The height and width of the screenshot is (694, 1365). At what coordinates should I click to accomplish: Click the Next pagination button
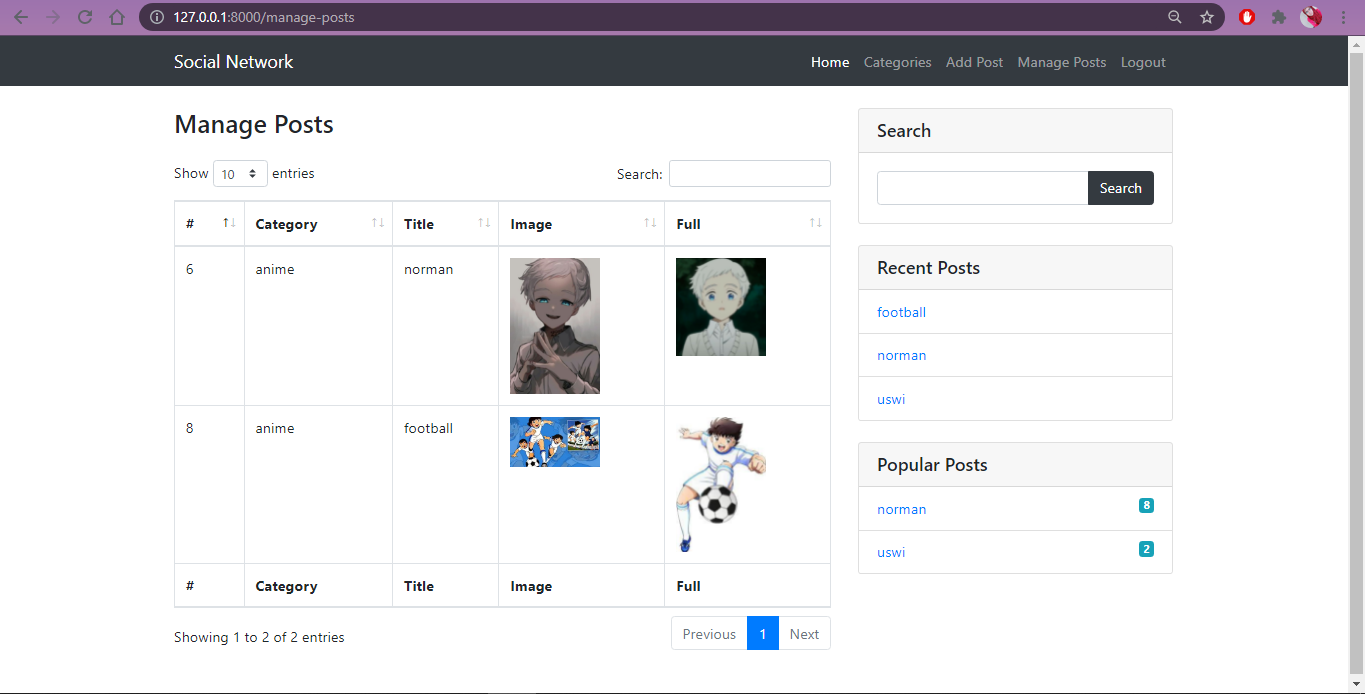[x=804, y=633]
